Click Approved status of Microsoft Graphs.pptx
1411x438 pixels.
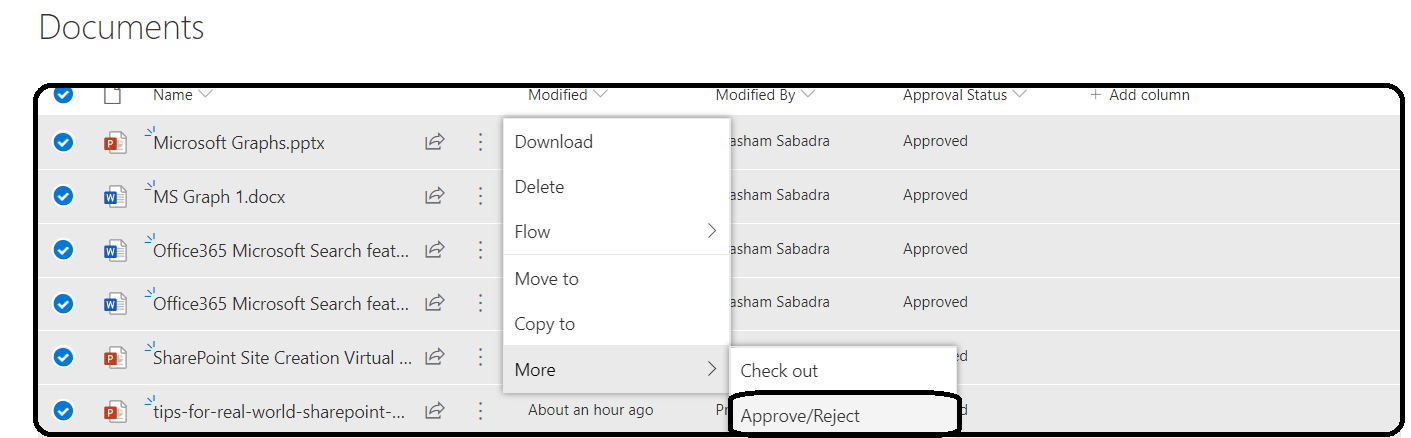pyautogui.click(x=935, y=141)
